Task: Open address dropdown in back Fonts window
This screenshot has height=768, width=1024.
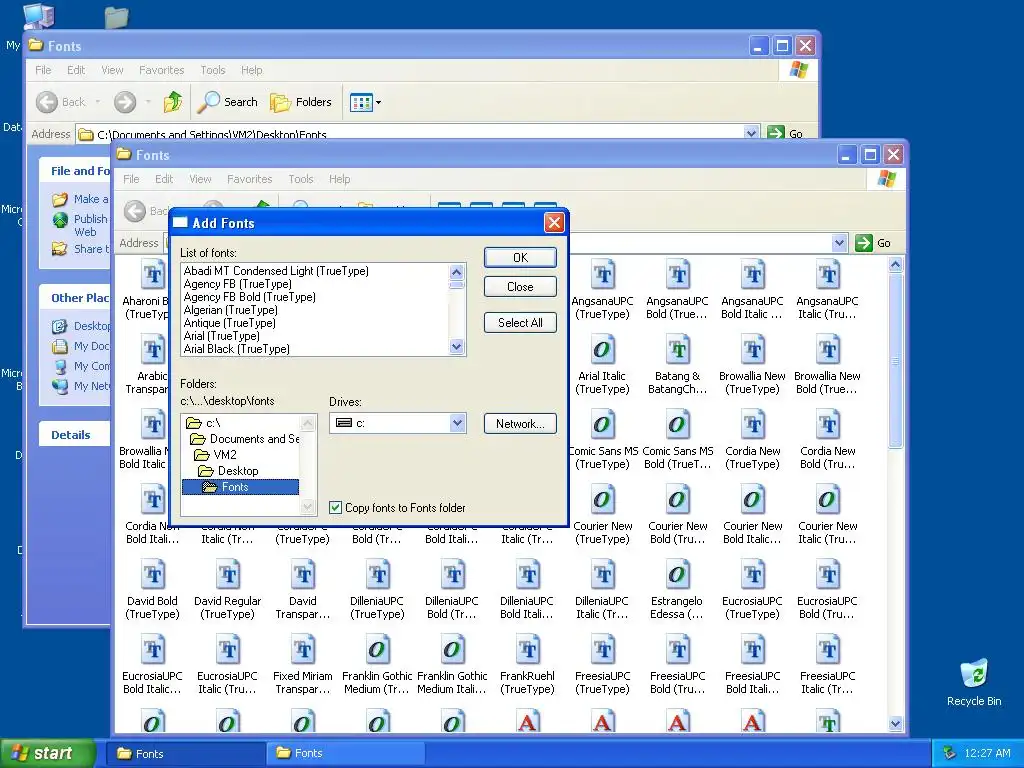Action: click(751, 133)
